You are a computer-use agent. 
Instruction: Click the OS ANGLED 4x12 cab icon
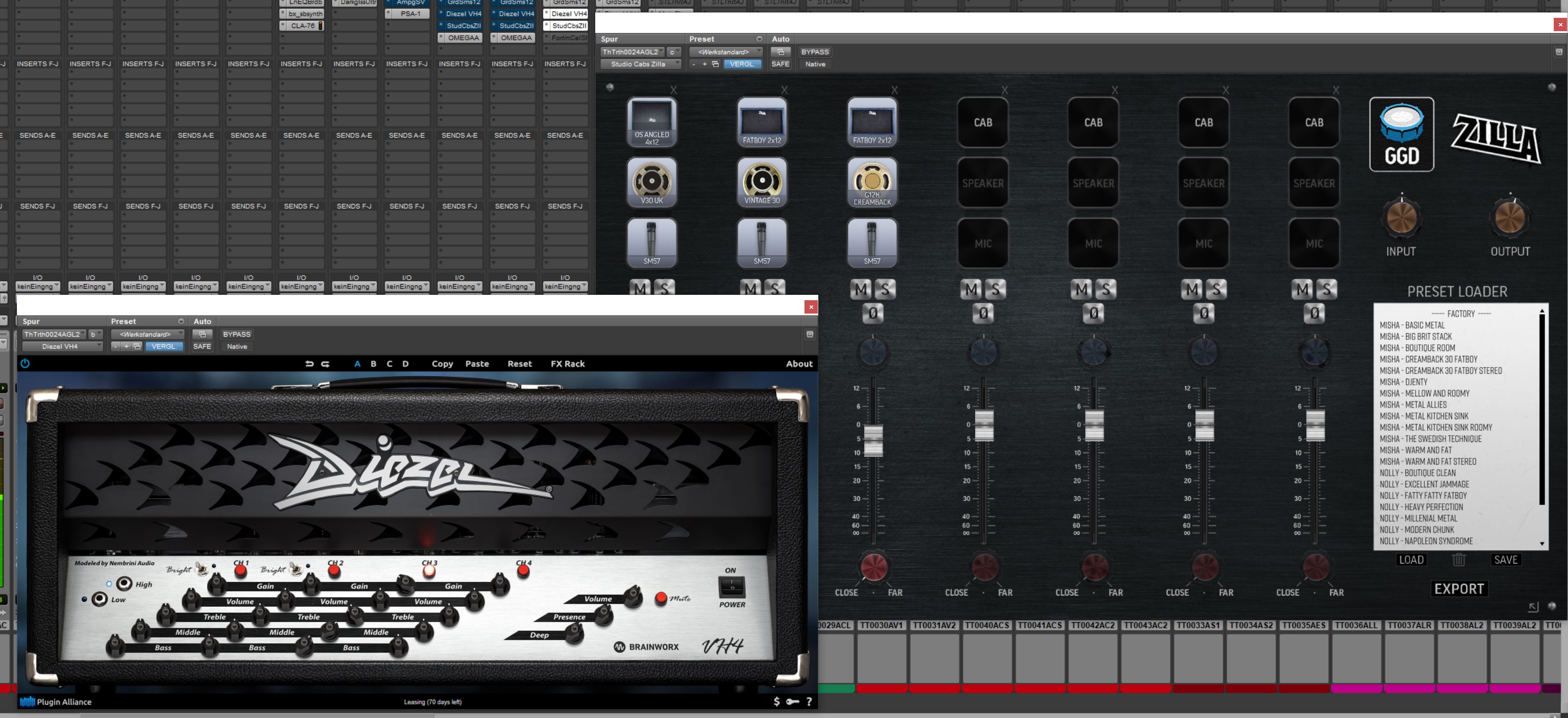651,122
